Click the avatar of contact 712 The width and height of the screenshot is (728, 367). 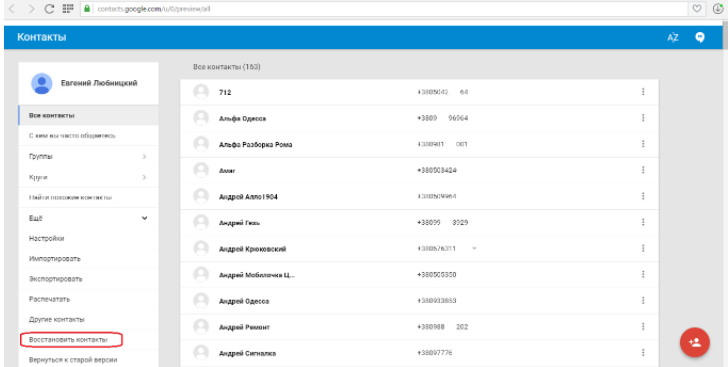click(x=201, y=92)
